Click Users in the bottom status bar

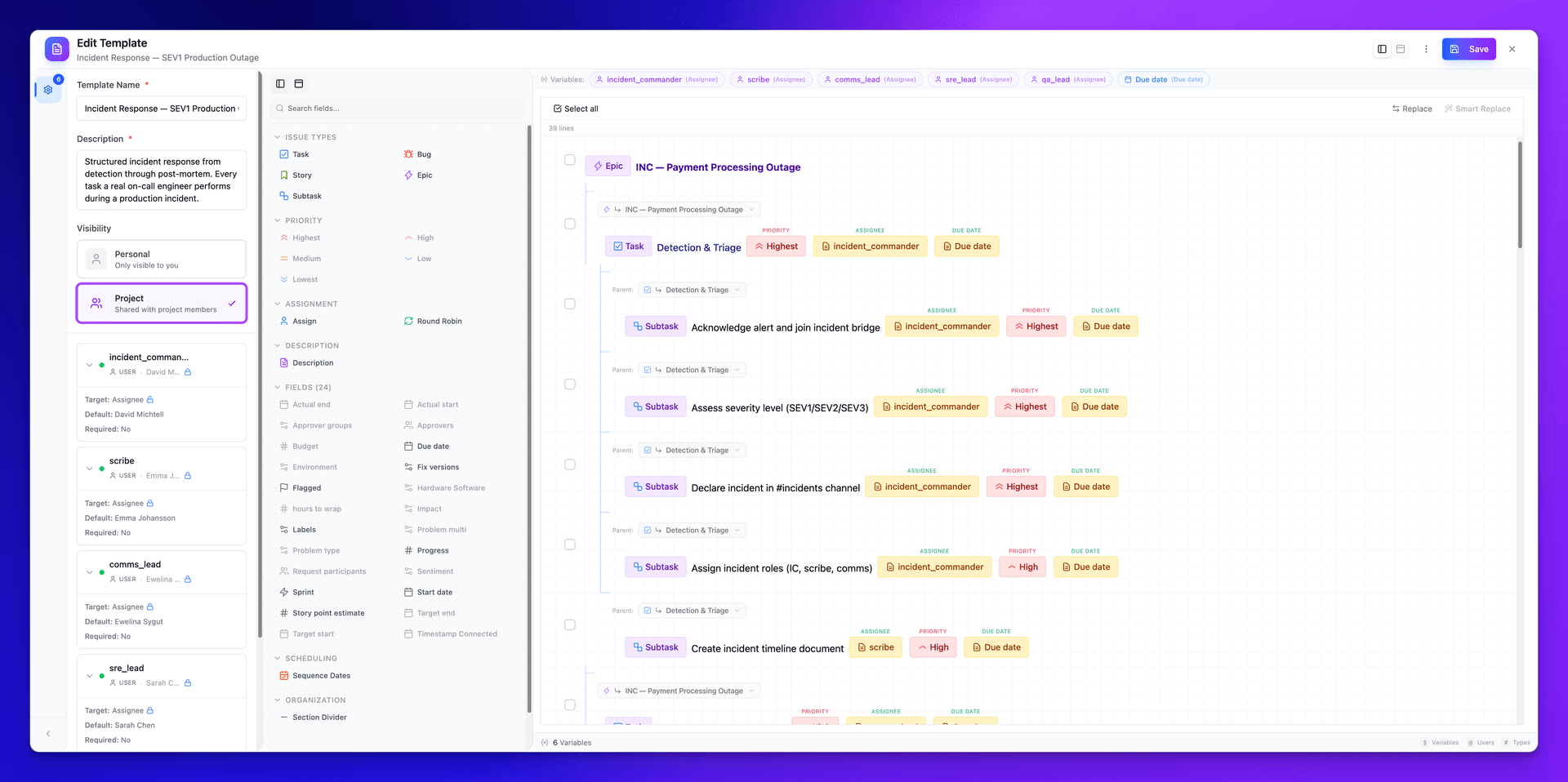point(1481,743)
